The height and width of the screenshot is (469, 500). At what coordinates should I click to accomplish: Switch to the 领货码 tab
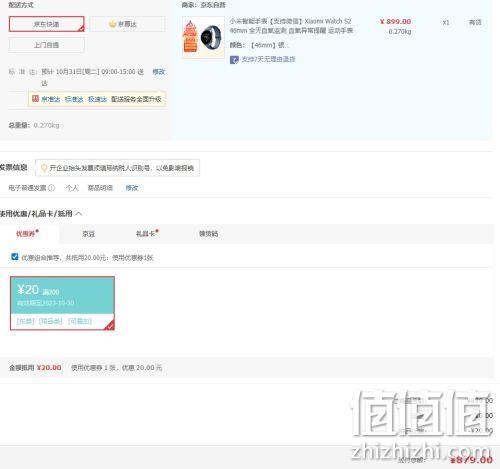(208, 234)
